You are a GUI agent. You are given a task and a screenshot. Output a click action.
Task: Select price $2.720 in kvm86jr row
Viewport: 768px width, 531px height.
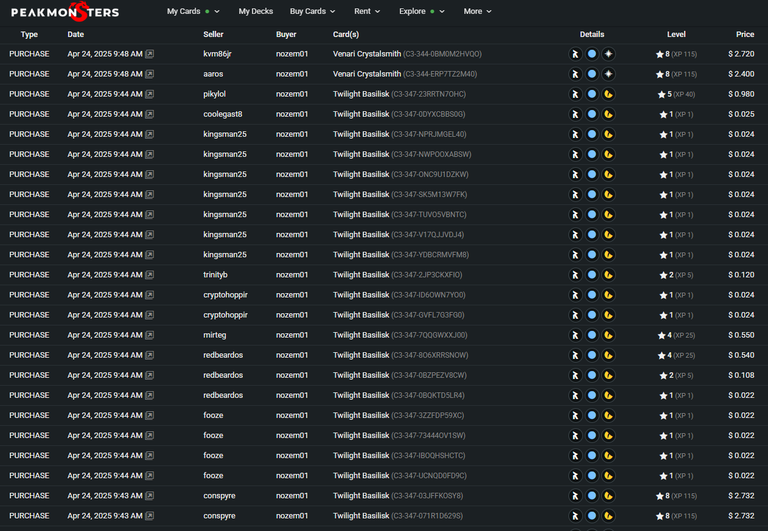(741, 54)
